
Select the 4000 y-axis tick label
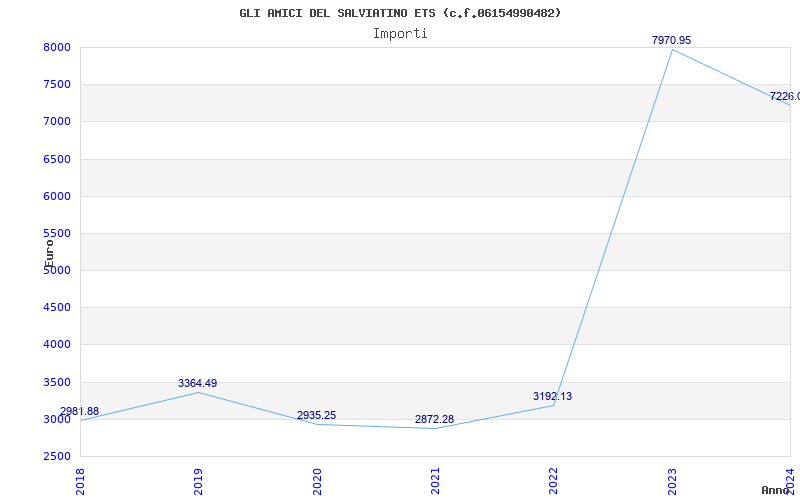55,344
